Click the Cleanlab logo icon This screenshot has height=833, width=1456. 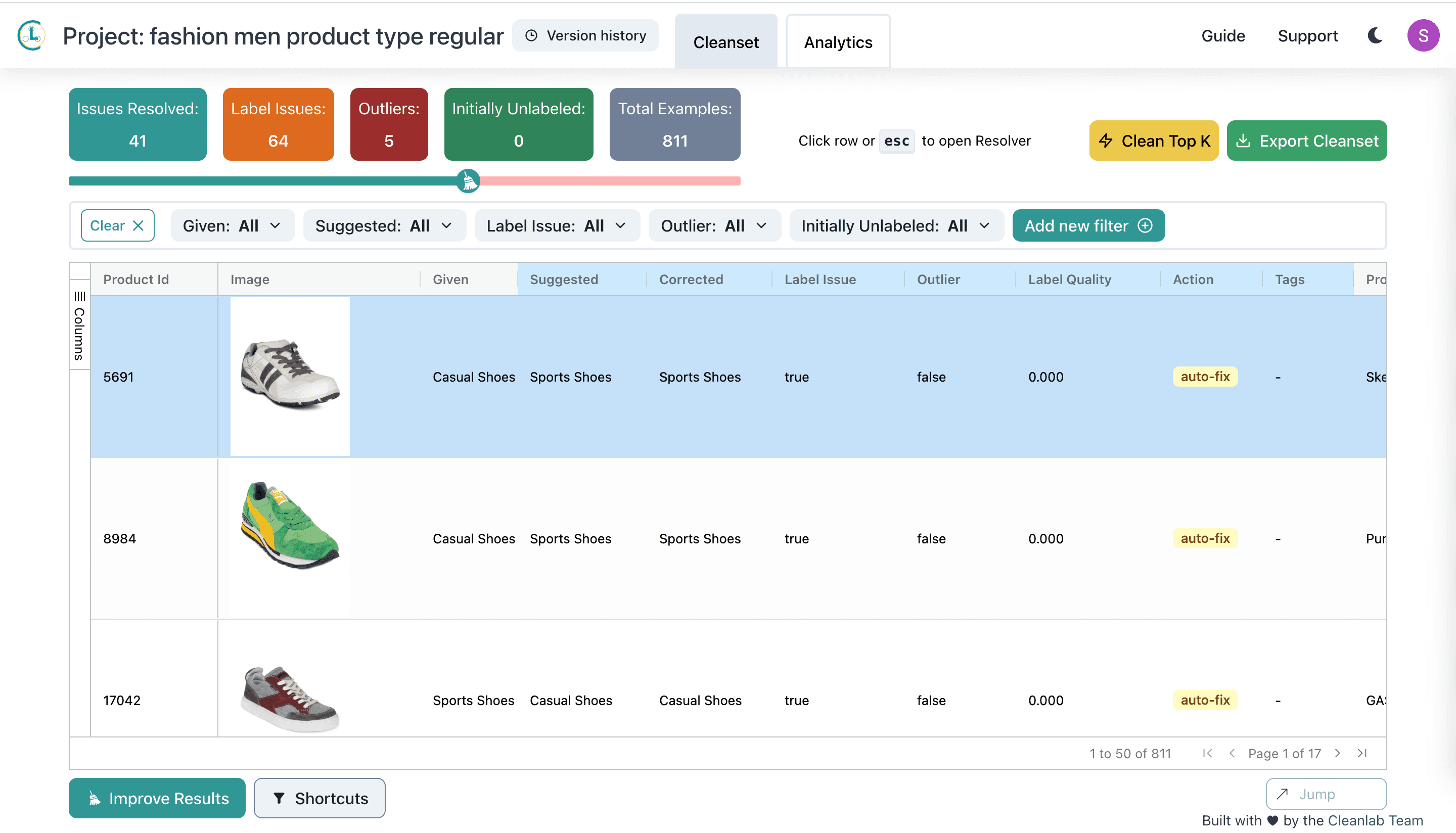(31, 35)
